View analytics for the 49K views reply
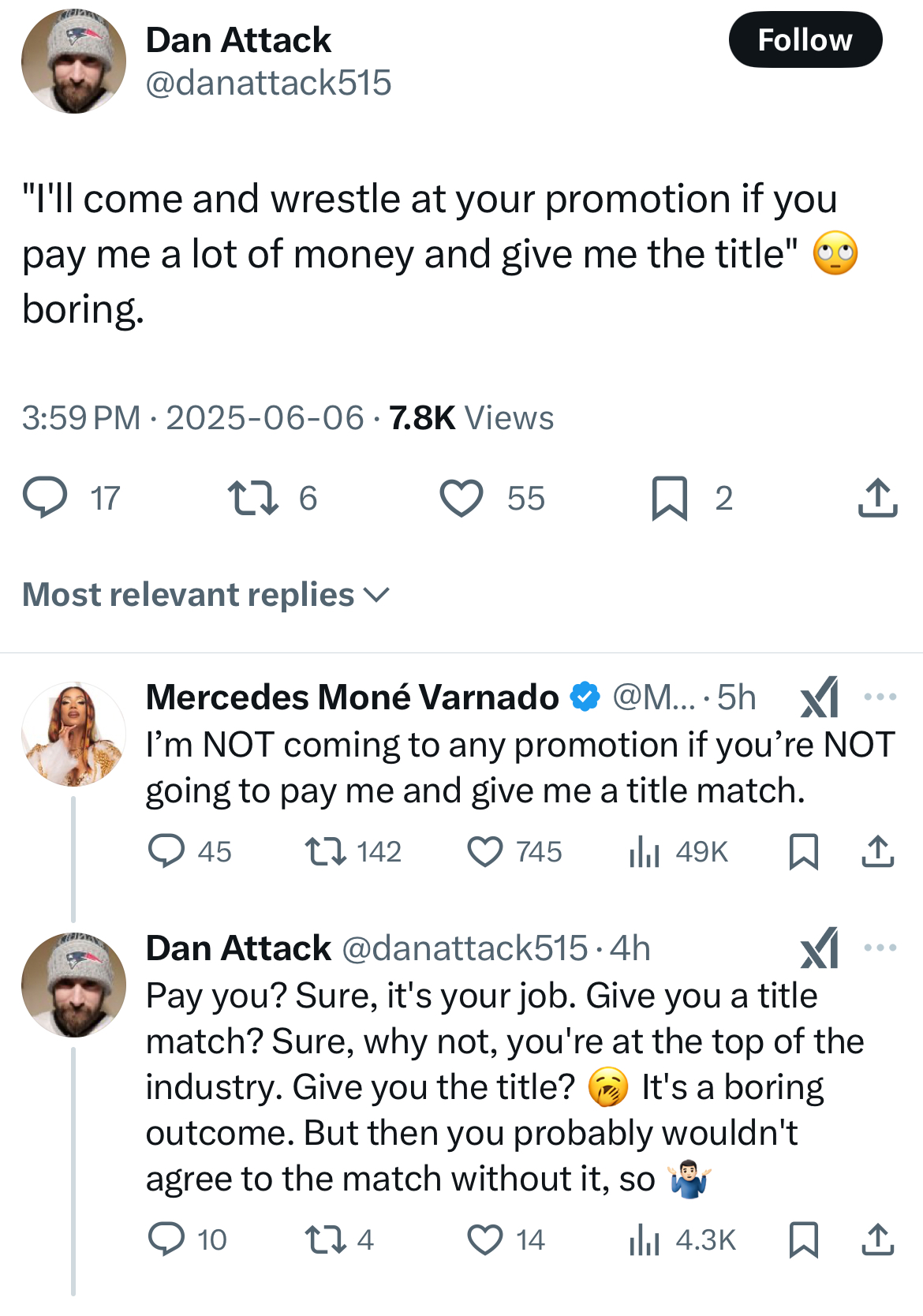Image resolution: width=923 pixels, height=1316 pixels. click(645, 852)
